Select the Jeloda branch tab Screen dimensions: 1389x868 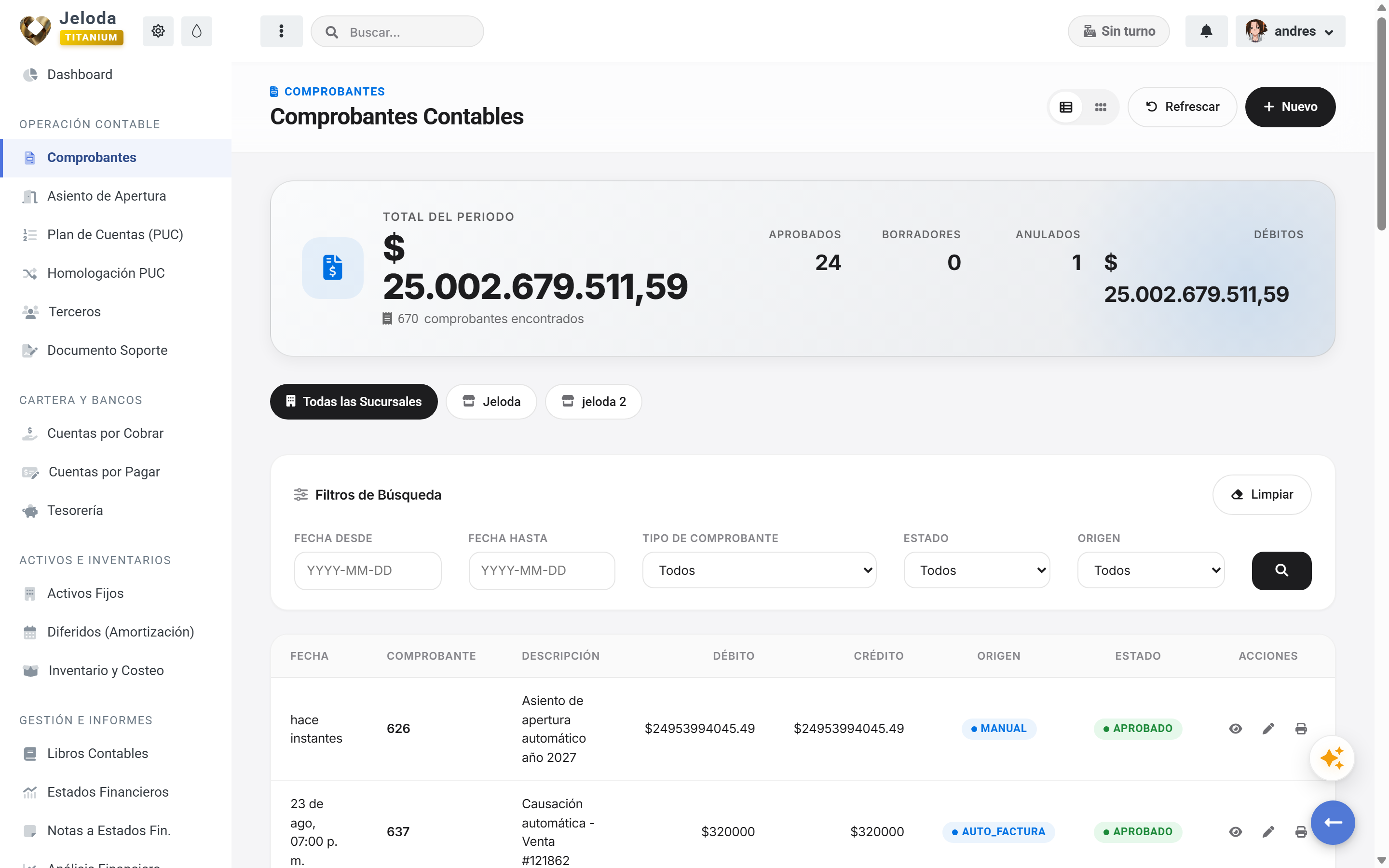[491, 401]
